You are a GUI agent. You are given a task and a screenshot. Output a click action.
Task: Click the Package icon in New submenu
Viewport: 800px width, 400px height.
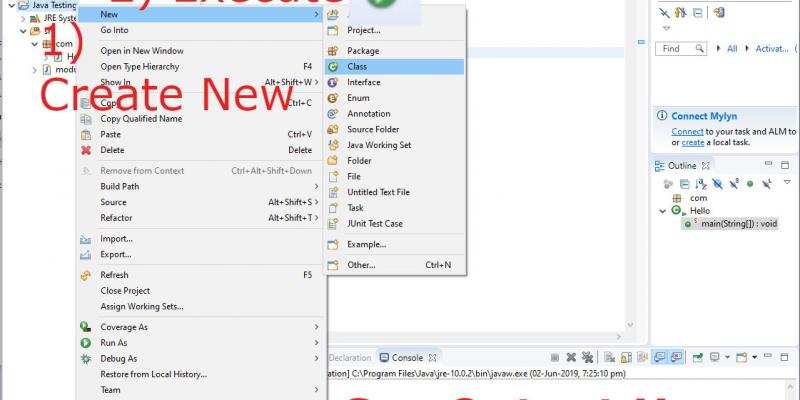pos(333,51)
